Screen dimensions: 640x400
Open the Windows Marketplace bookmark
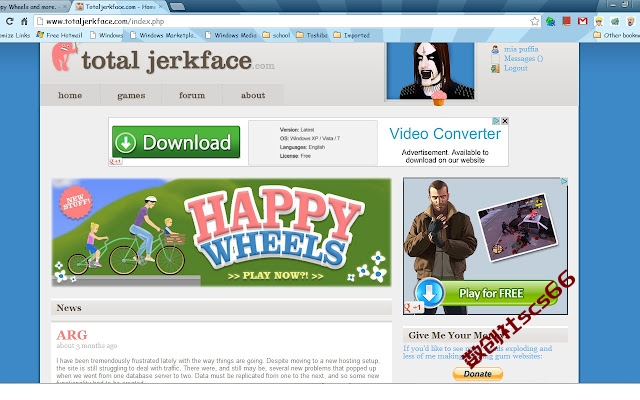point(163,35)
